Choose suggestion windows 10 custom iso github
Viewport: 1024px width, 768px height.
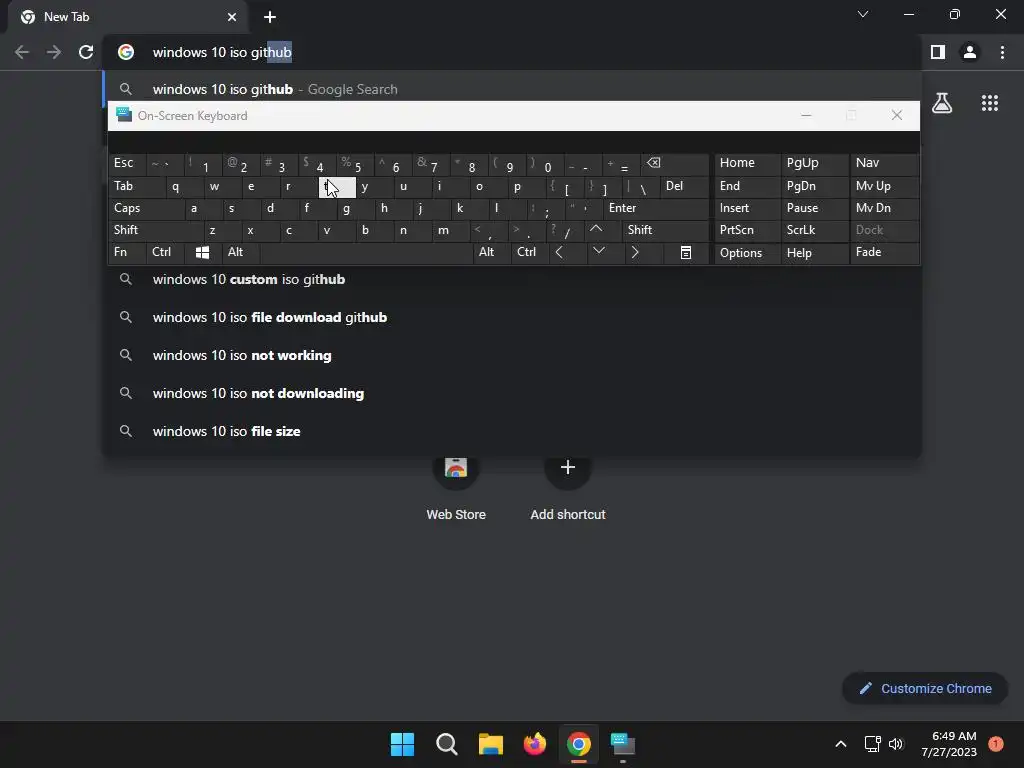513,280
